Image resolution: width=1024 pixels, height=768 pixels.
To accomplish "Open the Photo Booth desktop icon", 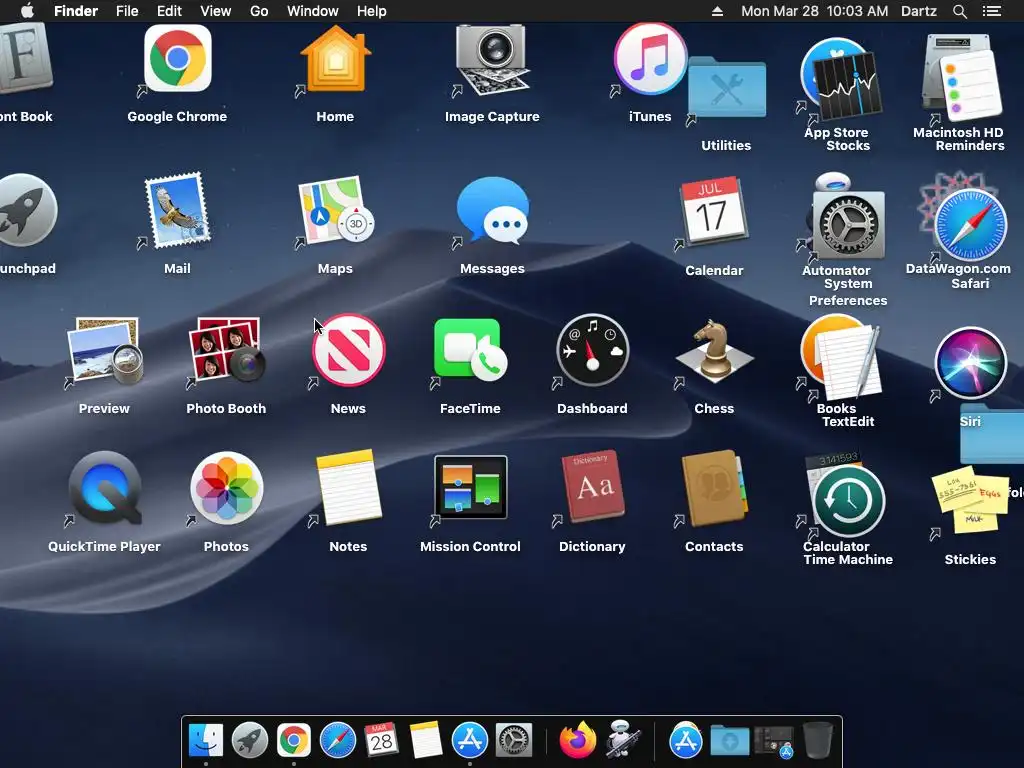I will click(x=226, y=351).
